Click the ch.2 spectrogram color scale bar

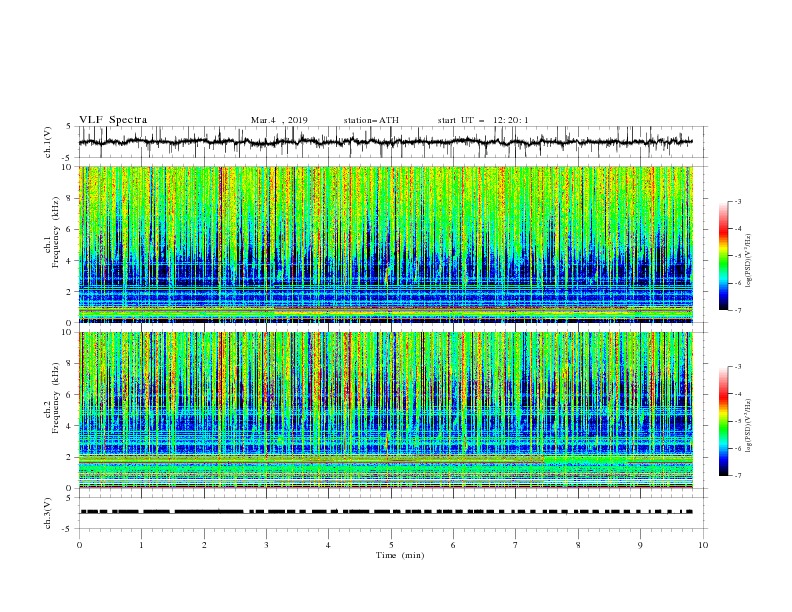pos(723,421)
